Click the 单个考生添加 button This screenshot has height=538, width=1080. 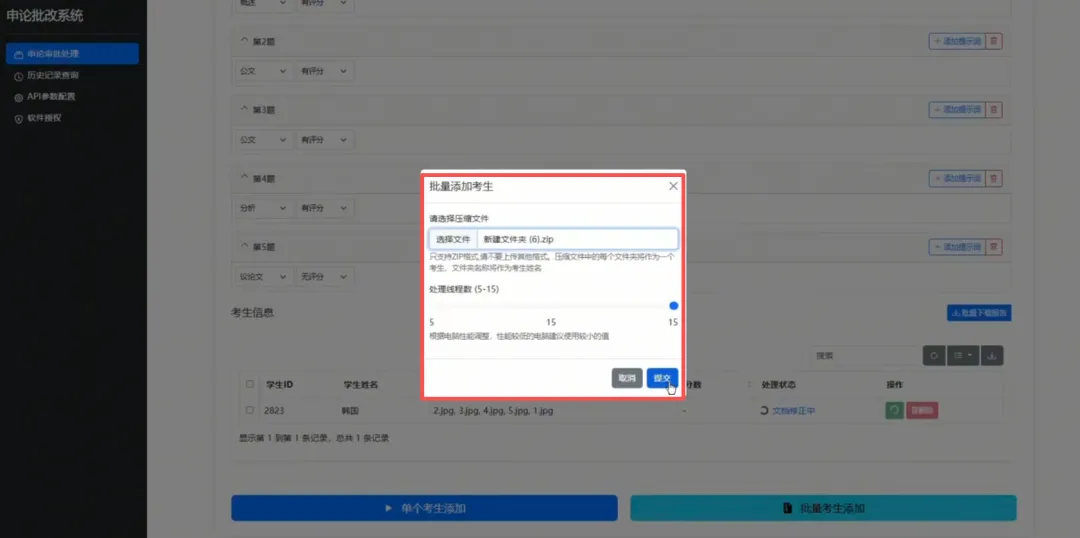coord(424,508)
